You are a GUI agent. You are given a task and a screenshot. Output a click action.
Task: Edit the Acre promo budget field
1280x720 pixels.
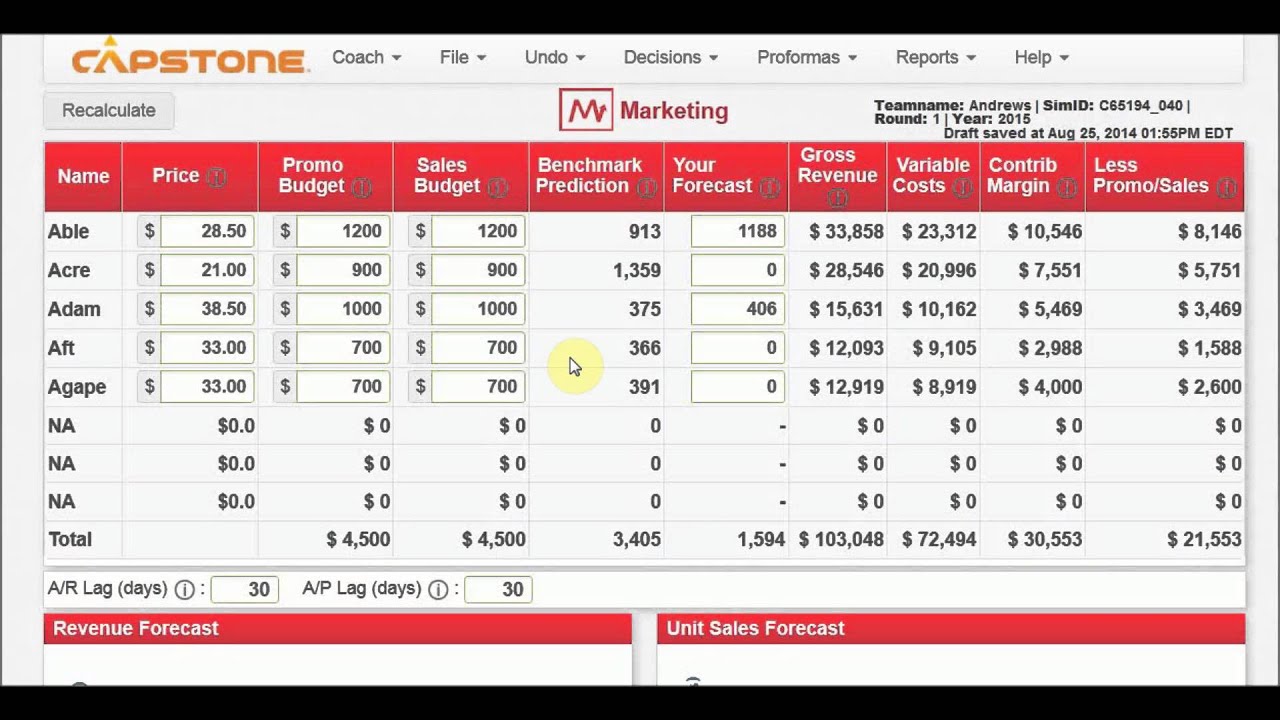click(342, 270)
